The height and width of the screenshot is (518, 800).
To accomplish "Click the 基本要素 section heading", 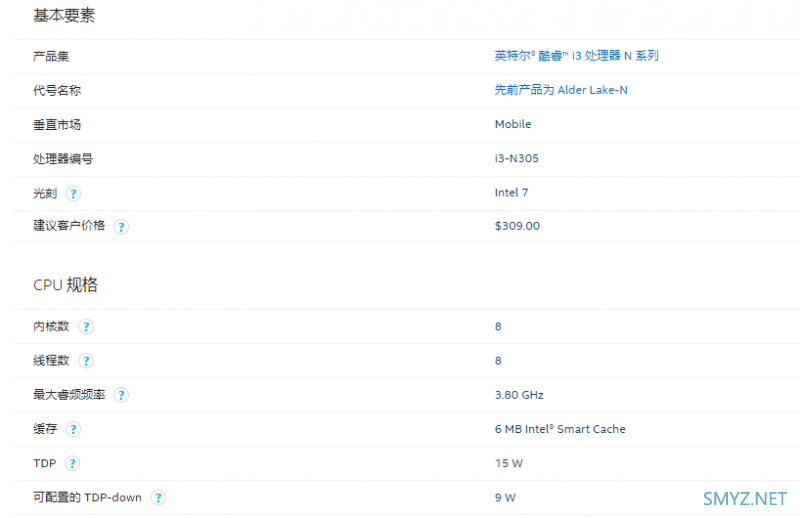I will click(64, 16).
